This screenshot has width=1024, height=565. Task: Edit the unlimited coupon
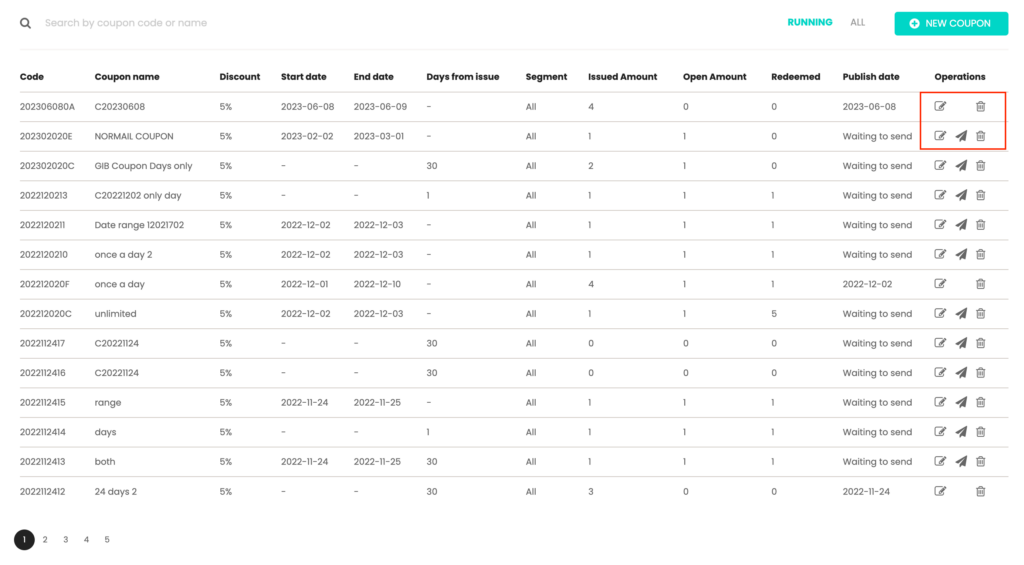pos(940,314)
